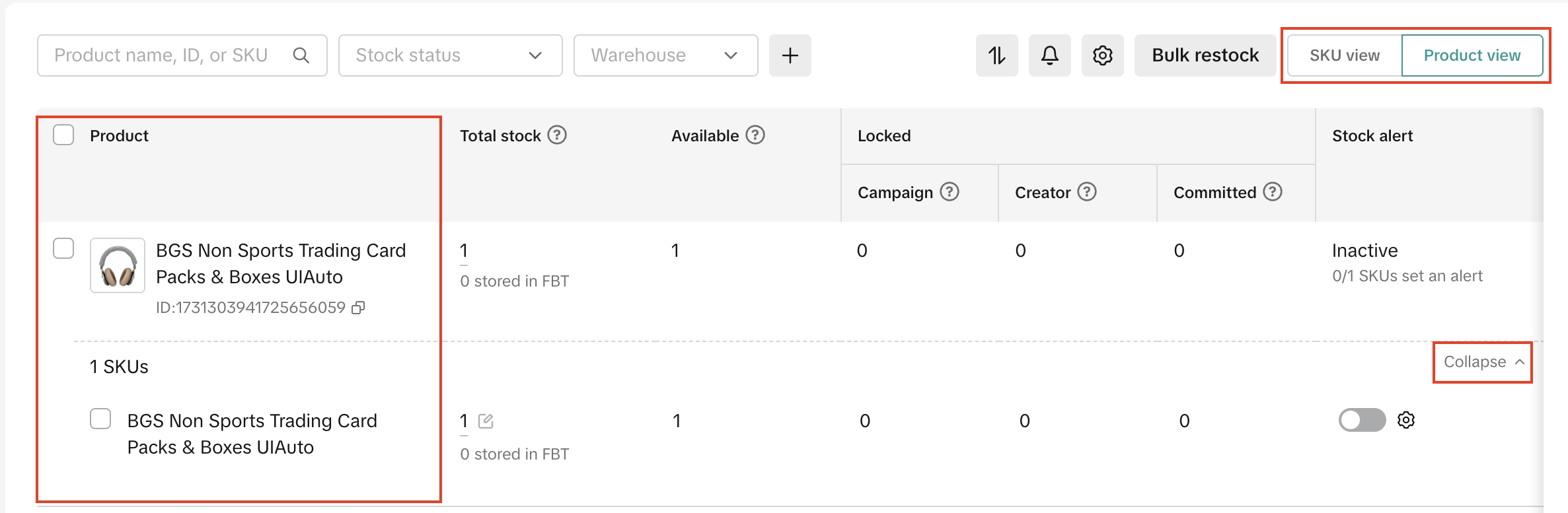Screen dimensions: 1568x513
Task: Open the gear settings in the toolbar
Action: tap(1102, 55)
